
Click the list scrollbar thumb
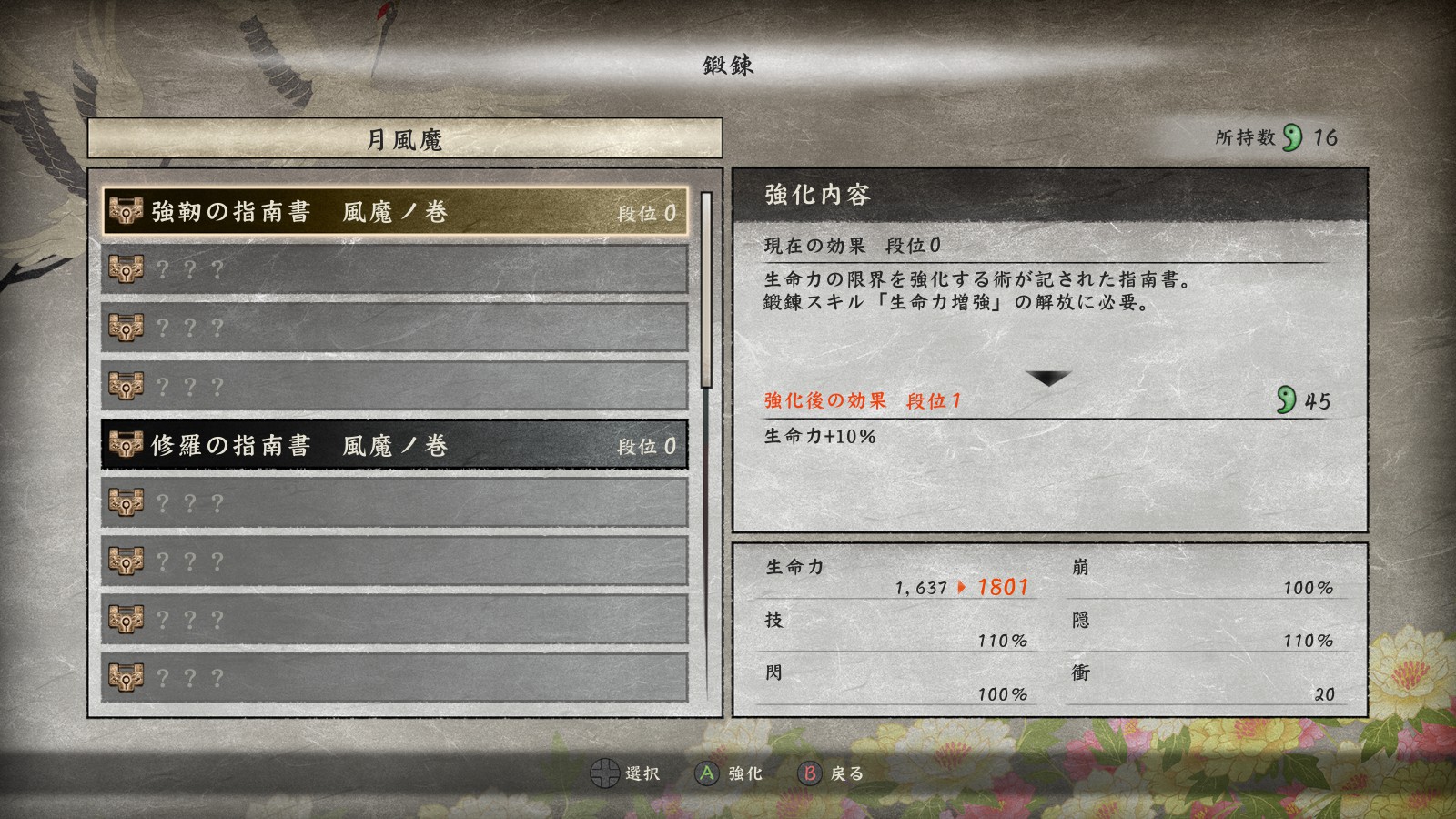pyautogui.click(x=706, y=289)
